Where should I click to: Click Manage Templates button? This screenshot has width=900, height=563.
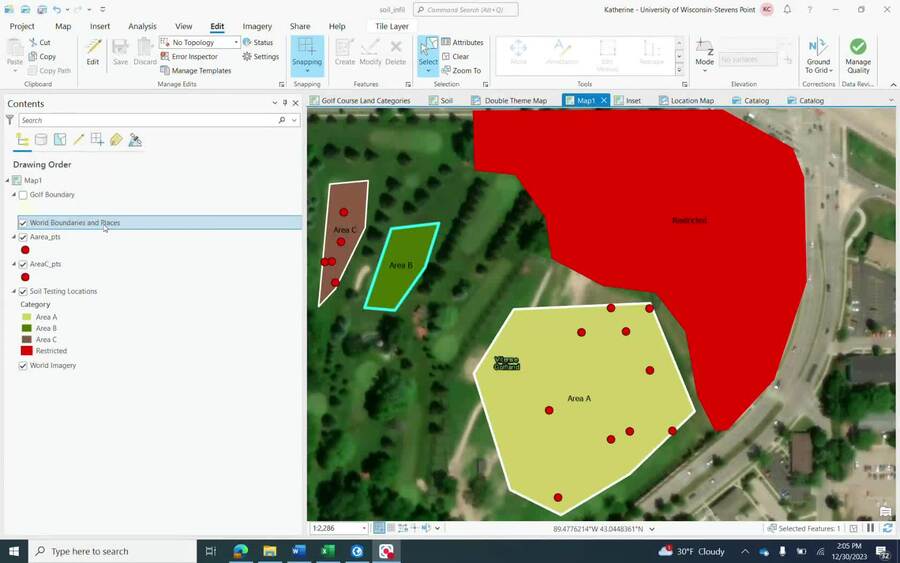pos(201,71)
